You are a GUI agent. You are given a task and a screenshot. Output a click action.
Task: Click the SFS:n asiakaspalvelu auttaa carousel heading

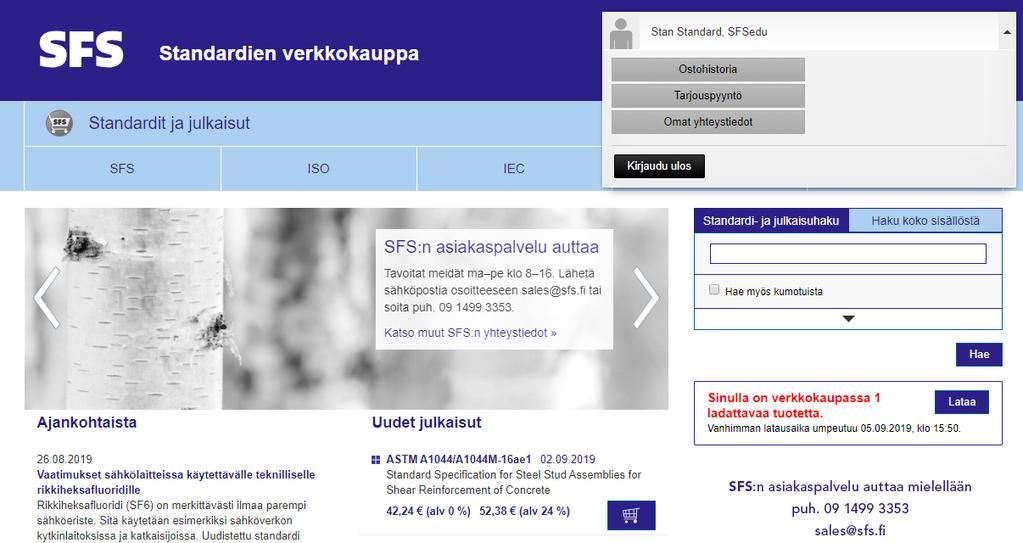click(491, 247)
